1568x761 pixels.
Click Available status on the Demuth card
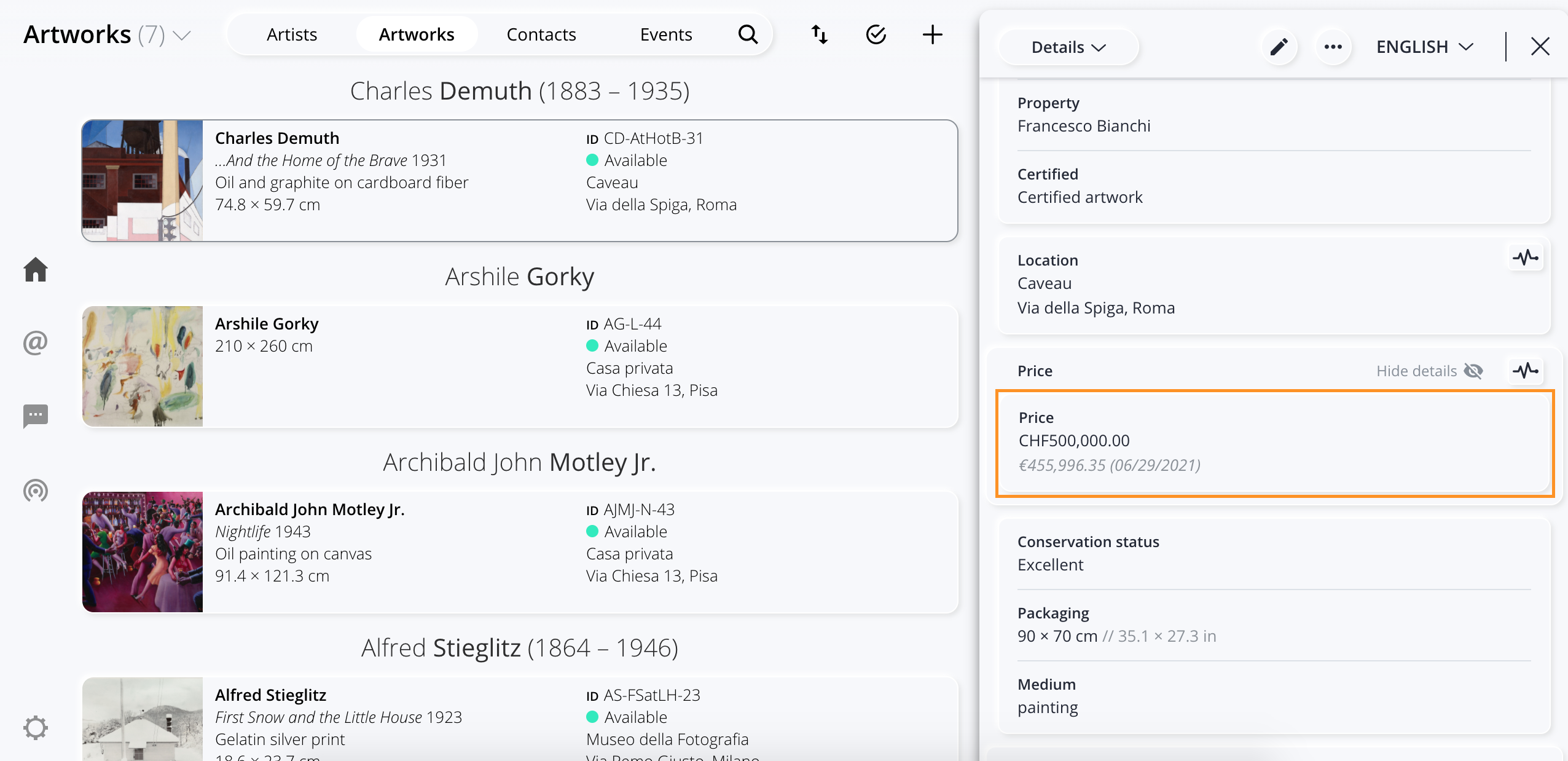(627, 160)
